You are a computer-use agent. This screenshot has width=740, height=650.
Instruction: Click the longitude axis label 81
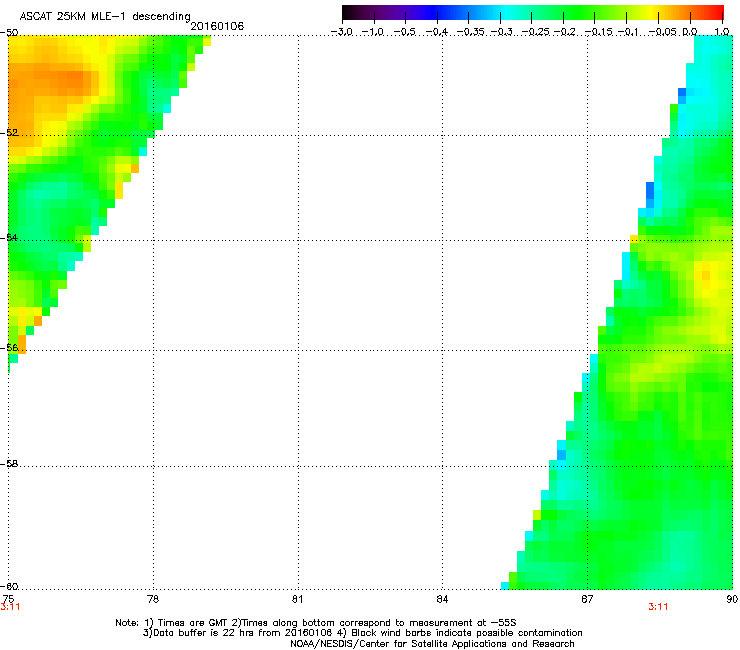(x=297, y=599)
